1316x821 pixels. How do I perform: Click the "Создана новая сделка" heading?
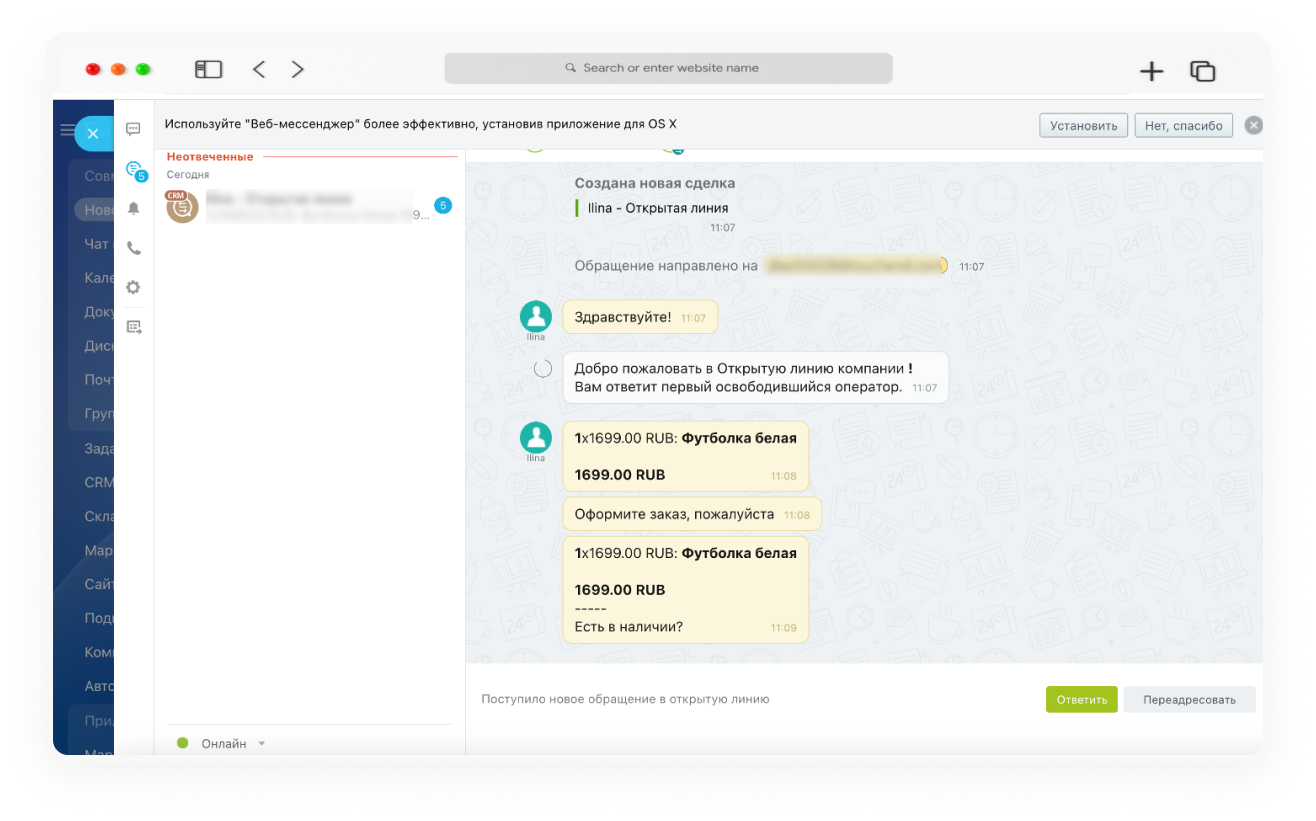pos(655,183)
